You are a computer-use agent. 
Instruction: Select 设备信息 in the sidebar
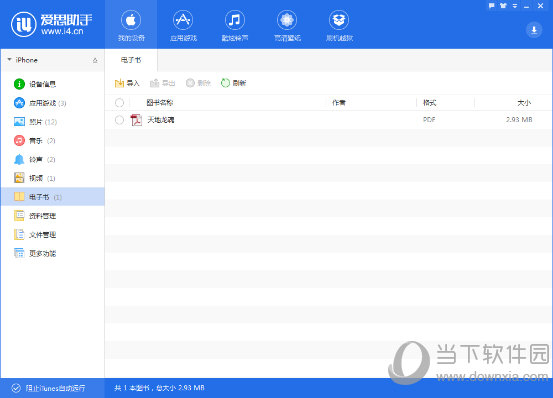pos(53,84)
